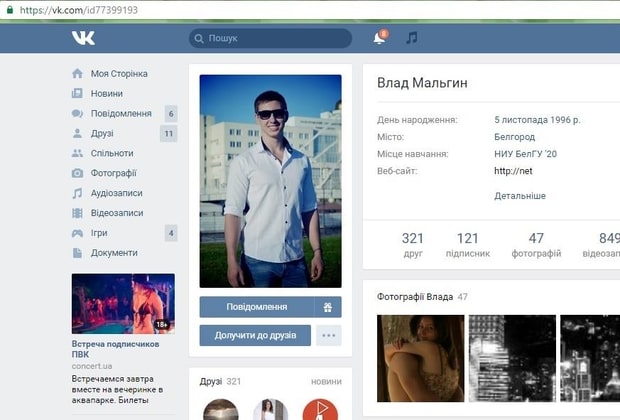620x420 pixels.
Task: Open Друзі in the left menu
Action: coord(102,133)
